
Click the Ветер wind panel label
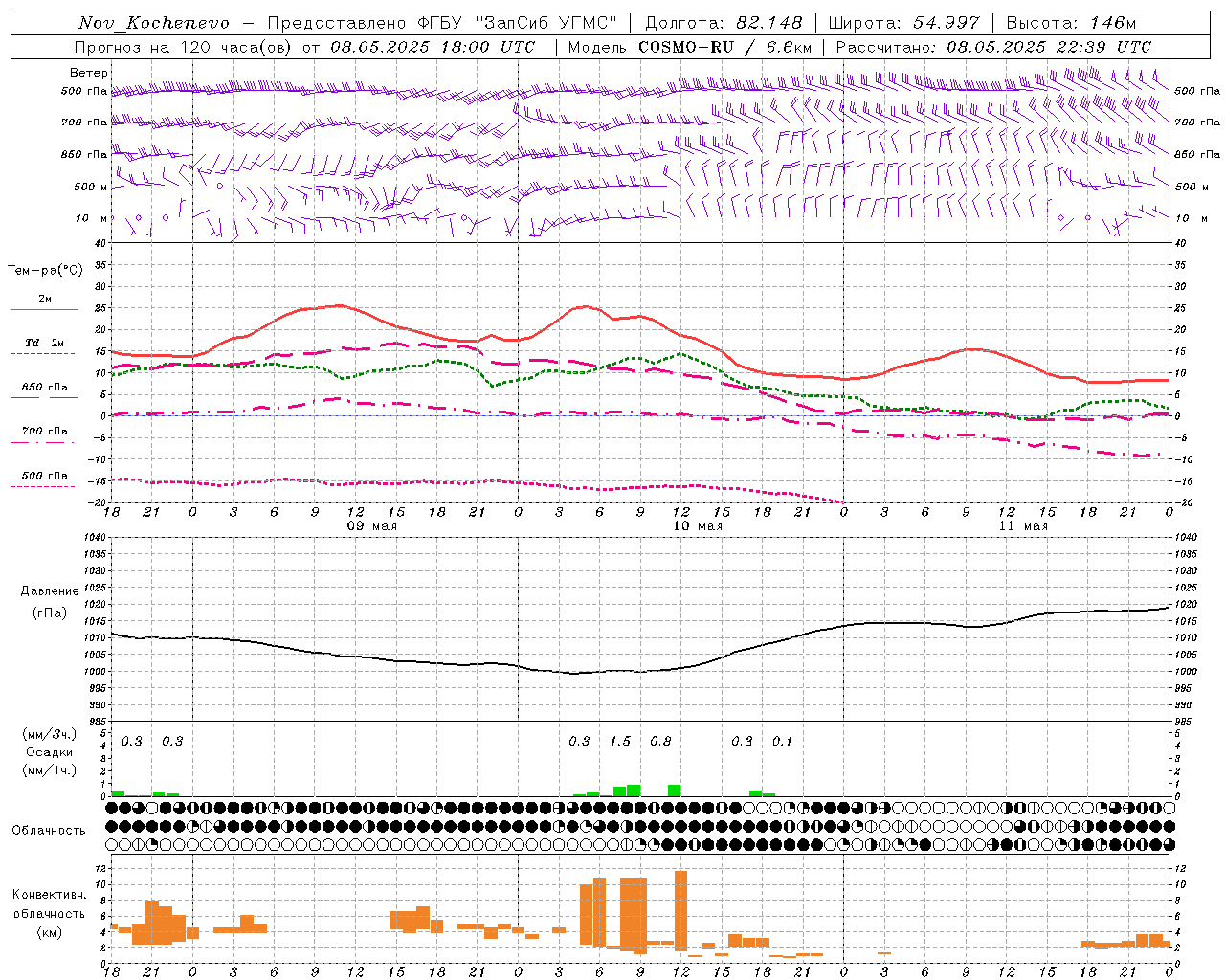(x=89, y=73)
